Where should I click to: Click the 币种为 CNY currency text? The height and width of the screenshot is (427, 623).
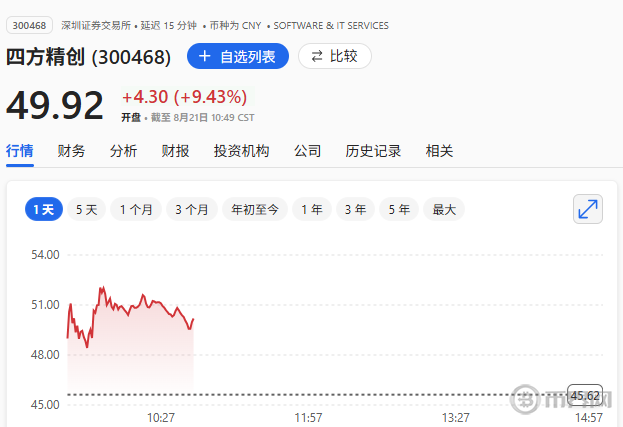point(235,25)
